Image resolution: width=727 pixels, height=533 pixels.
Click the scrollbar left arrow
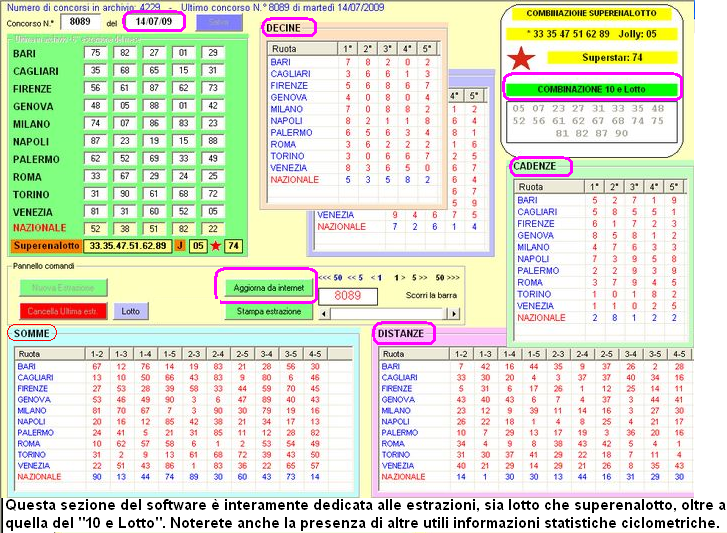pyautogui.click(x=324, y=314)
